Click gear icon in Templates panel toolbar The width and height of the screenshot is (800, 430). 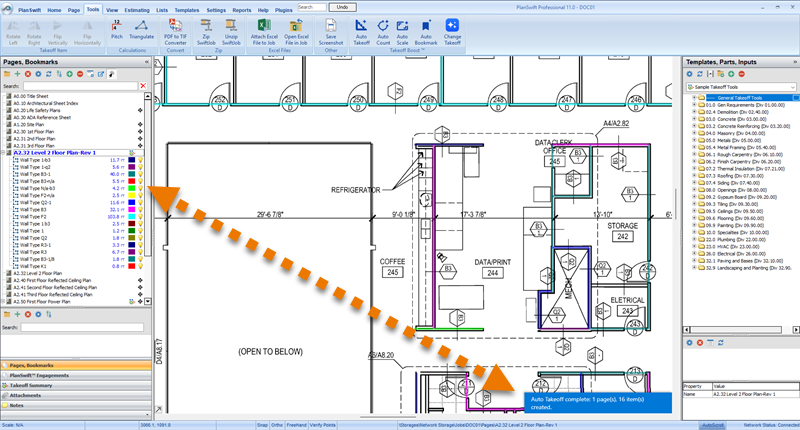click(689, 74)
